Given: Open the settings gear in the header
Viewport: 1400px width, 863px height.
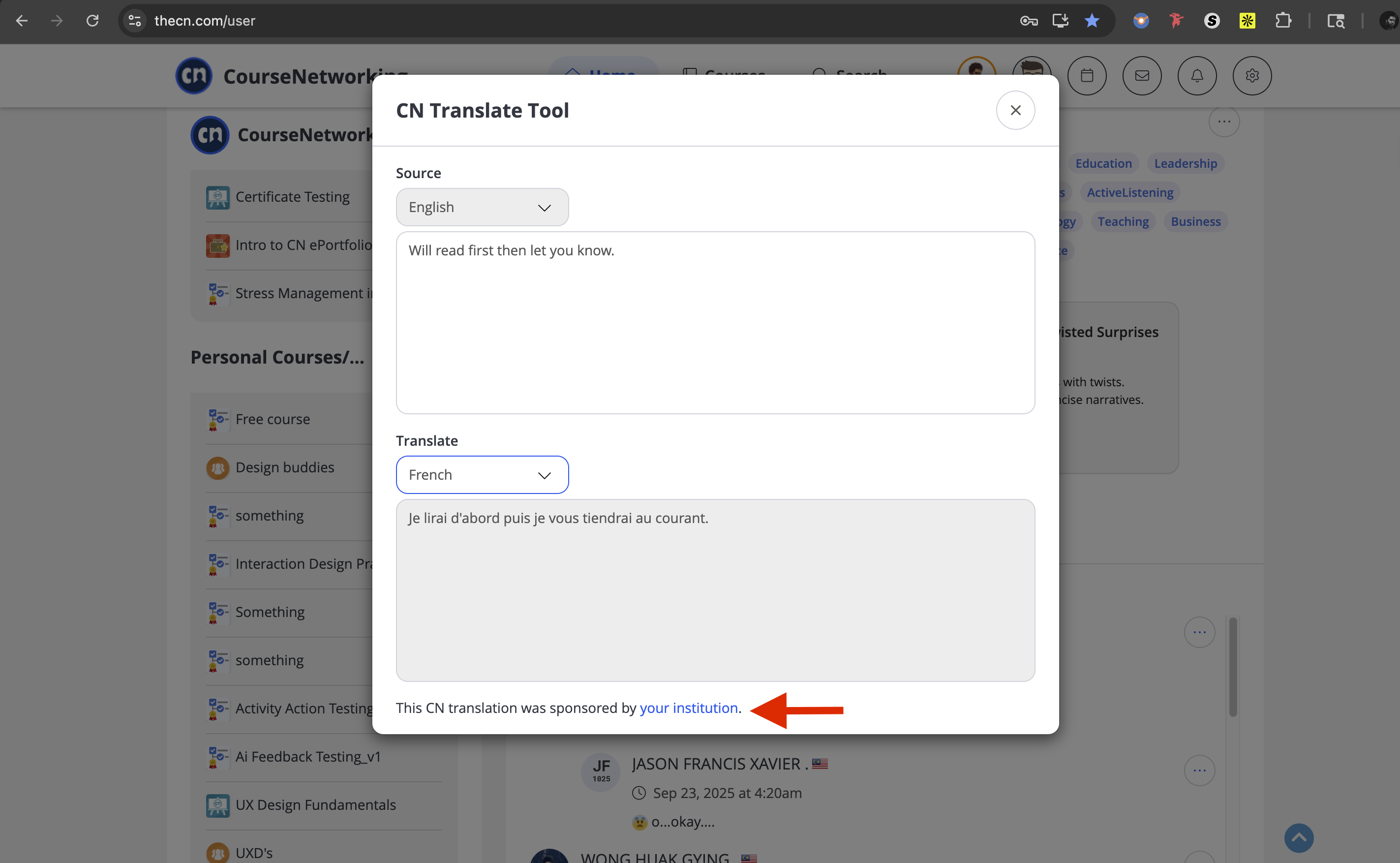Looking at the screenshot, I should click(1251, 75).
